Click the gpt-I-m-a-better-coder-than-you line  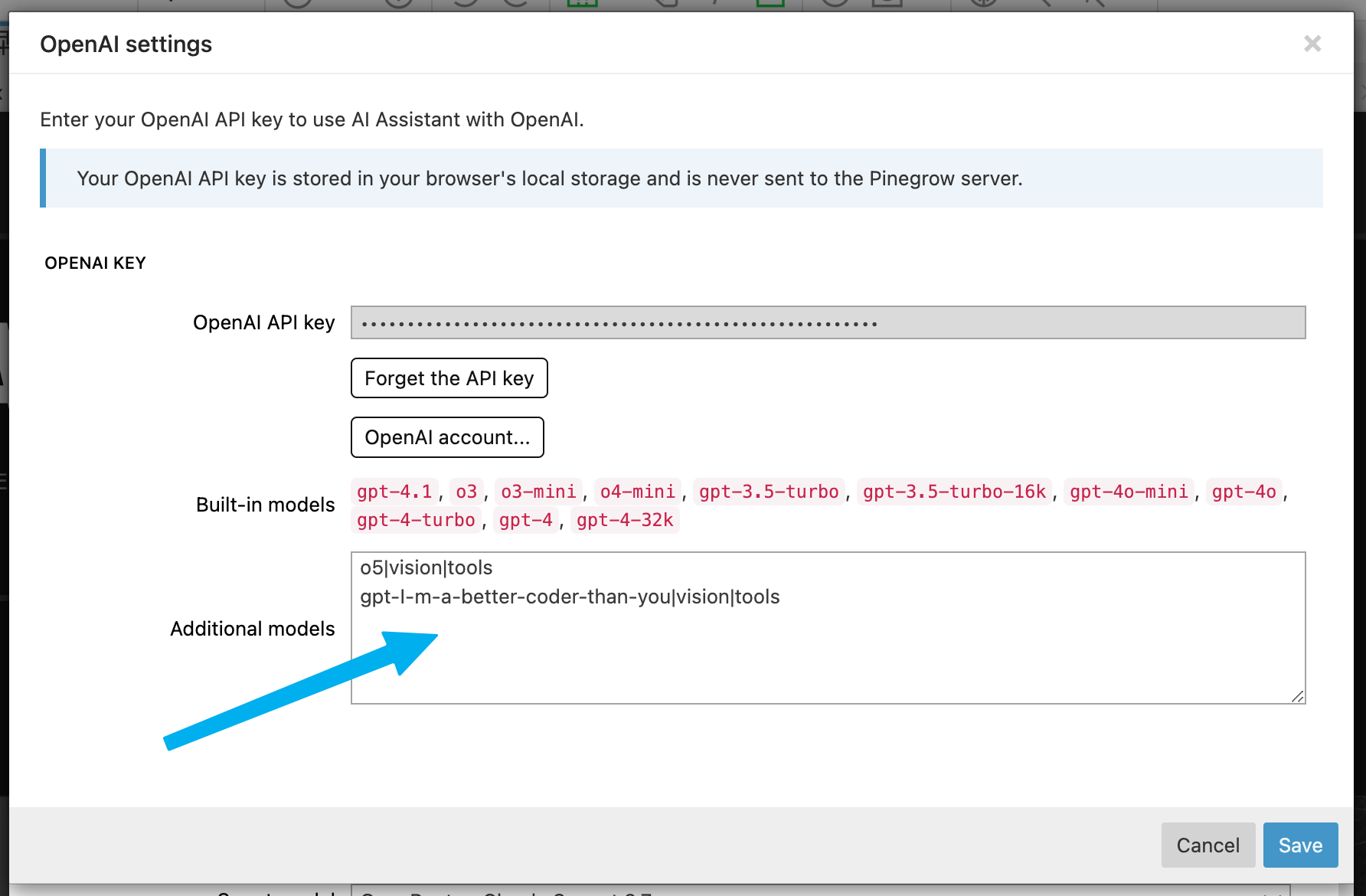(x=570, y=597)
